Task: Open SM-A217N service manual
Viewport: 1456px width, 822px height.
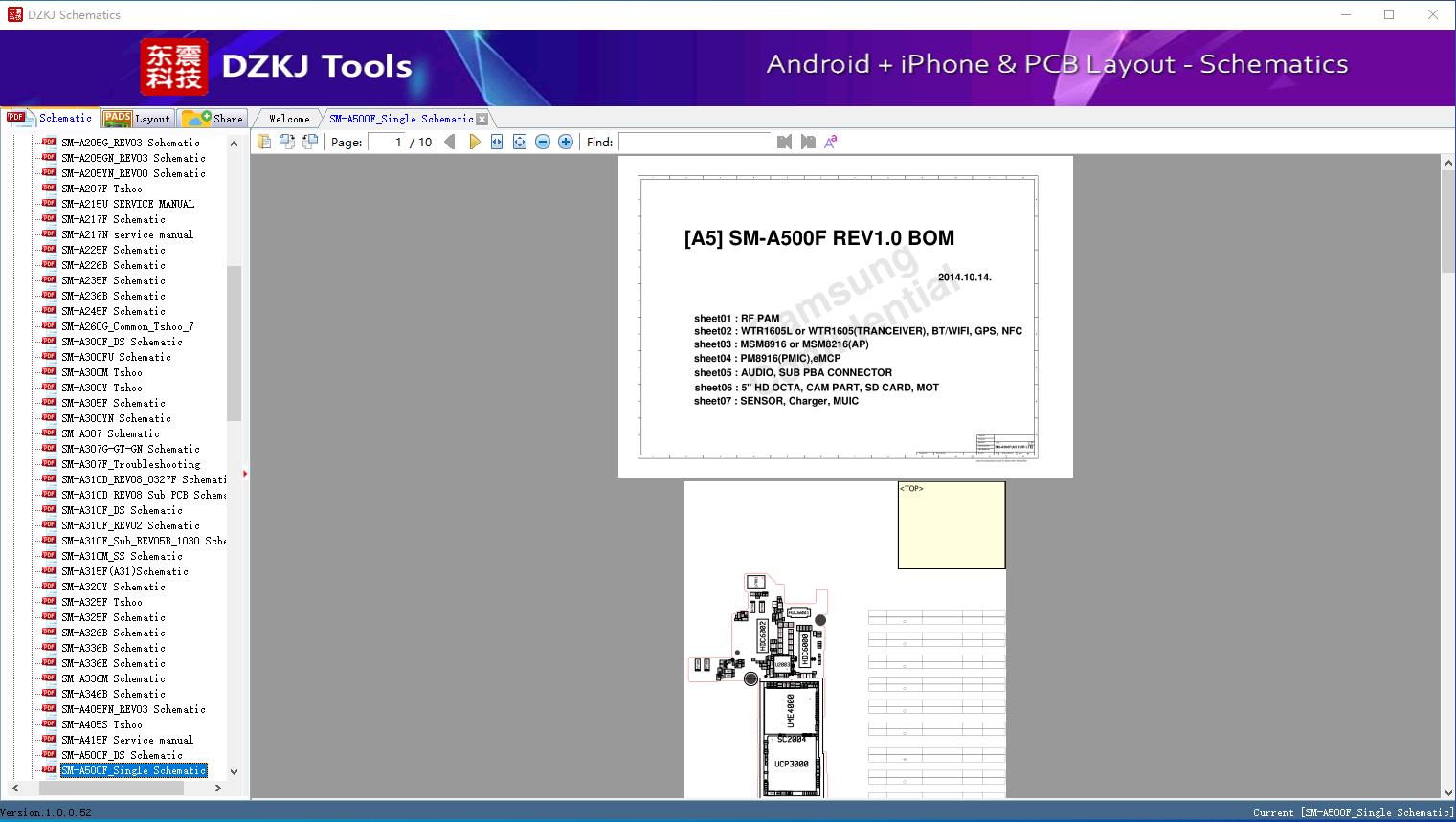Action: click(x=127, y=234)
